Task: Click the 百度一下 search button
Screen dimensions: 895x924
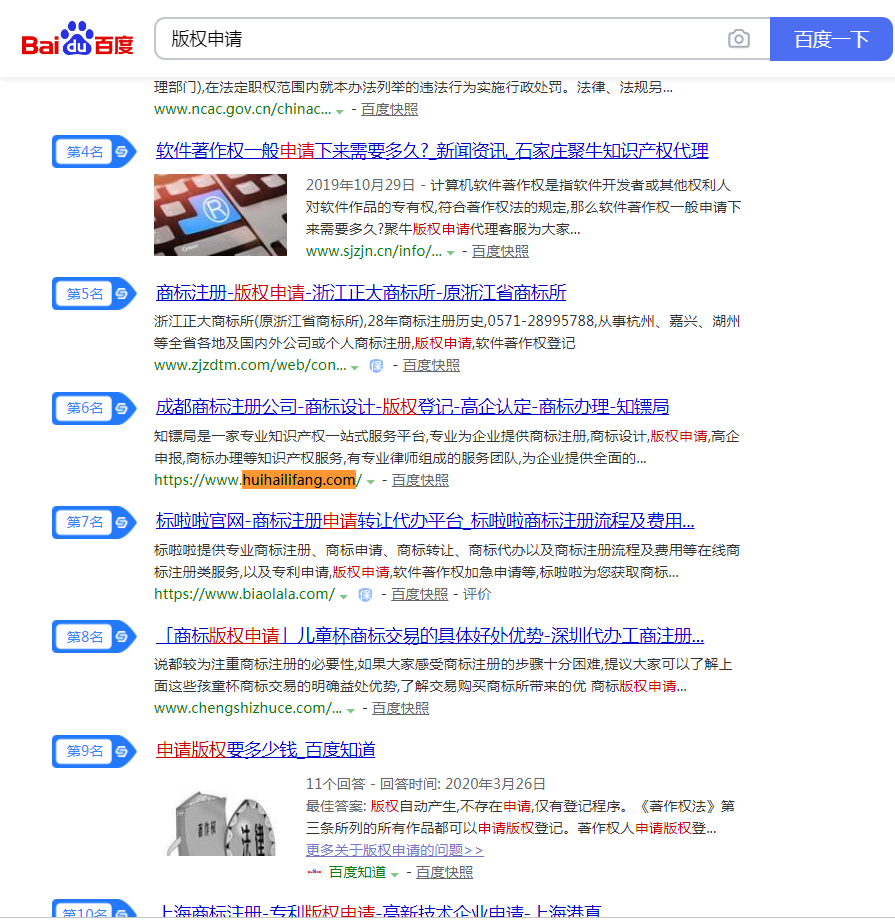Action: click(x=831, y=39)
